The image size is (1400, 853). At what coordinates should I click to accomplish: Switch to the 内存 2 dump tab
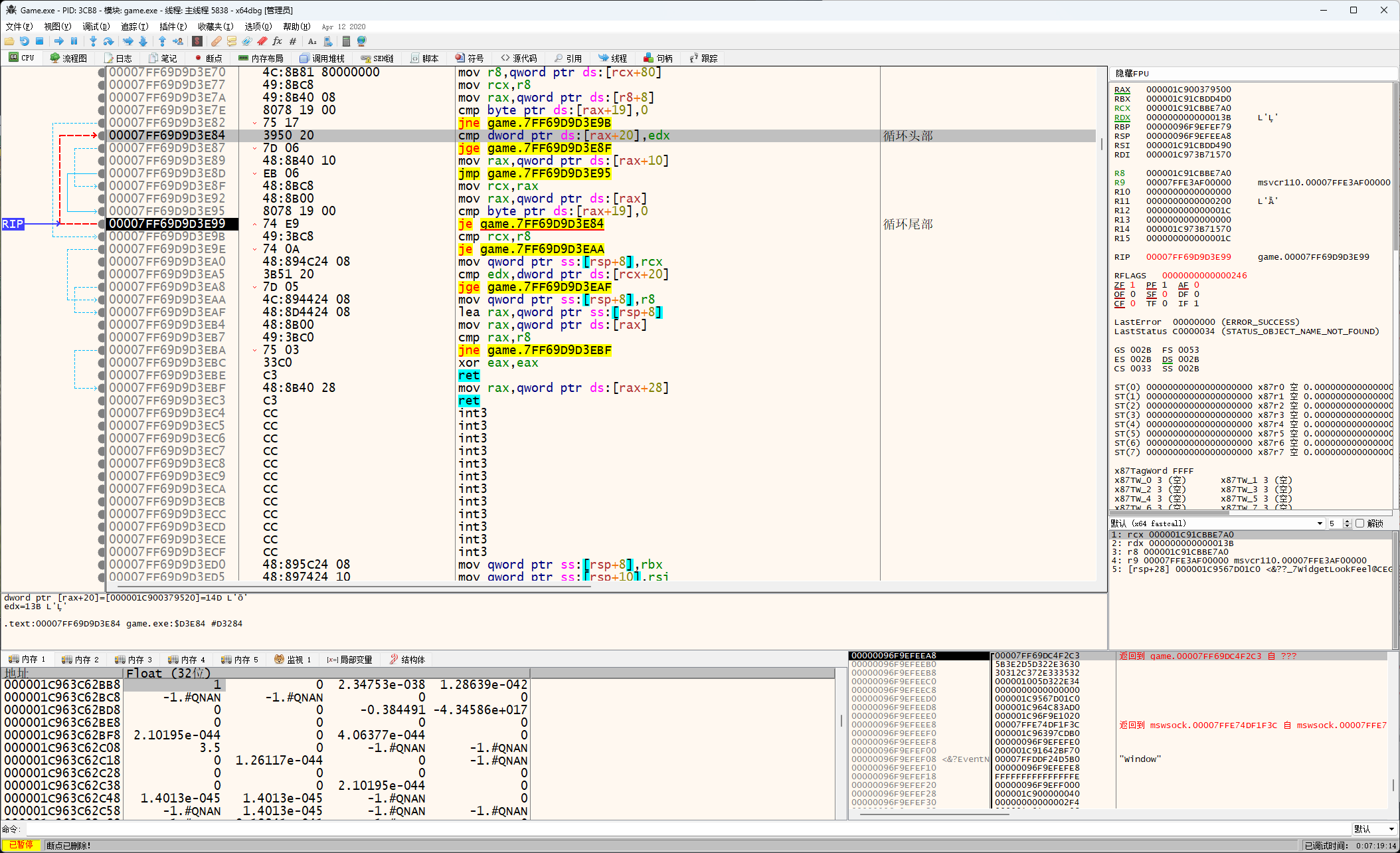[x=81, y=660]
